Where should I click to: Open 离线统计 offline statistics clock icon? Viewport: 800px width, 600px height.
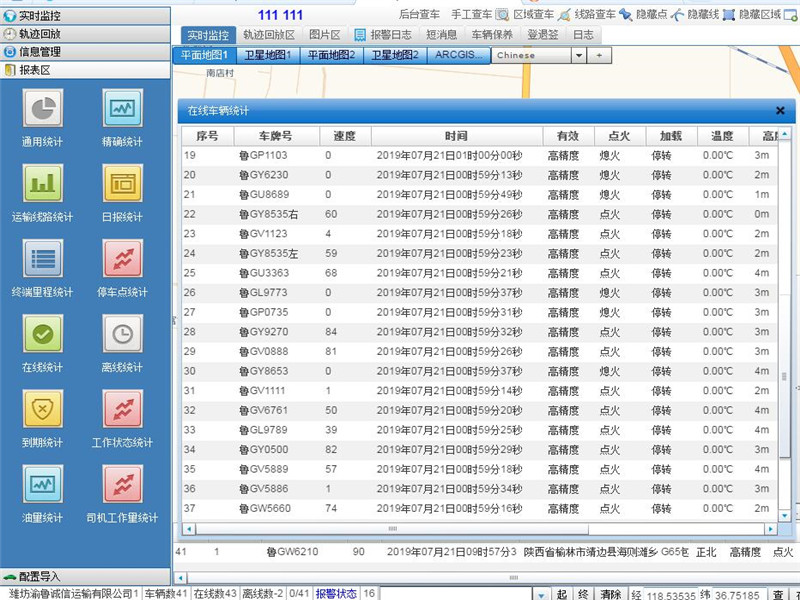[x=122, y=333]
